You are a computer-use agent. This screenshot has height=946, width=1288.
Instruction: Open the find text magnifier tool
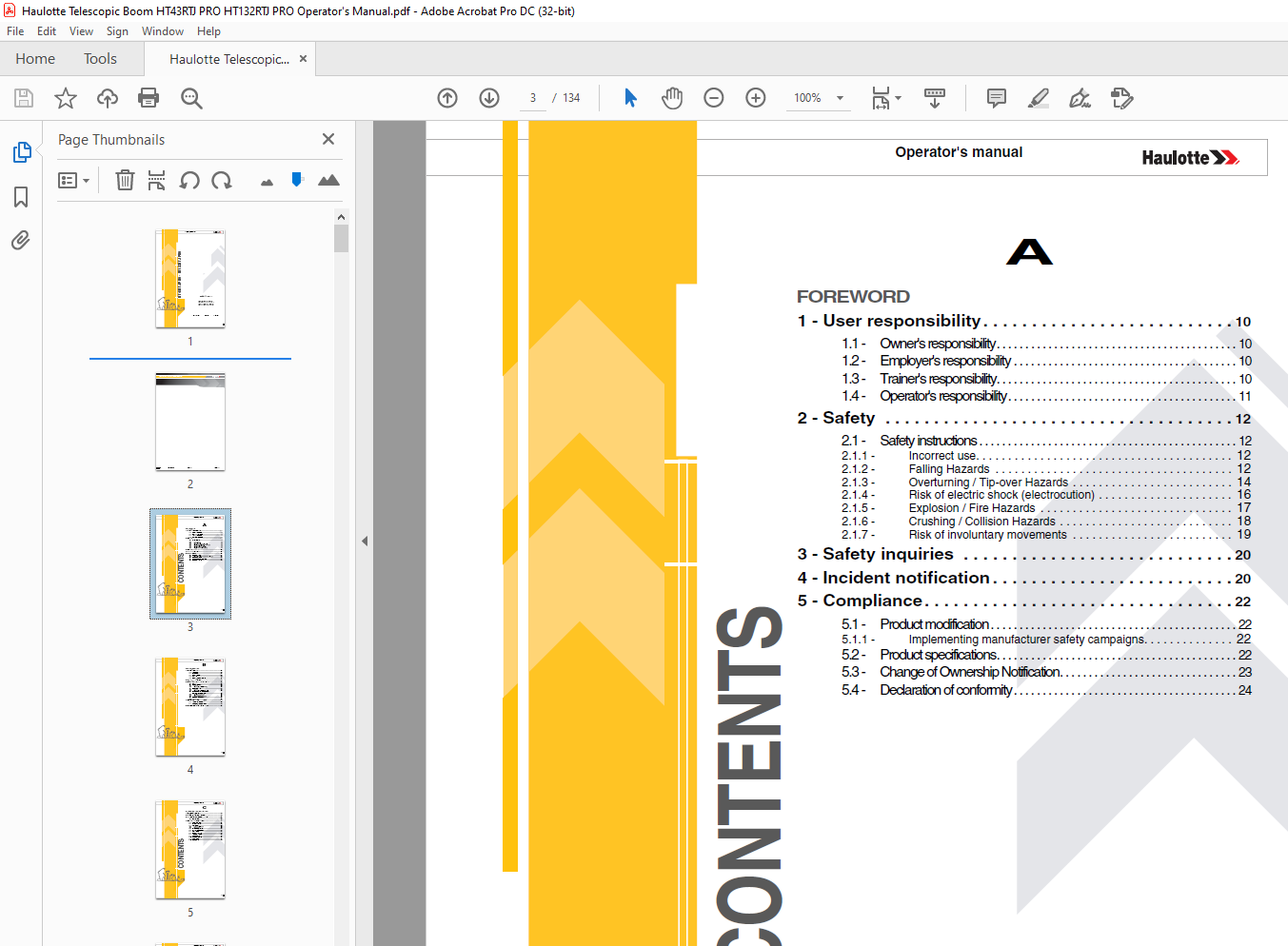[x=191, y=98]
